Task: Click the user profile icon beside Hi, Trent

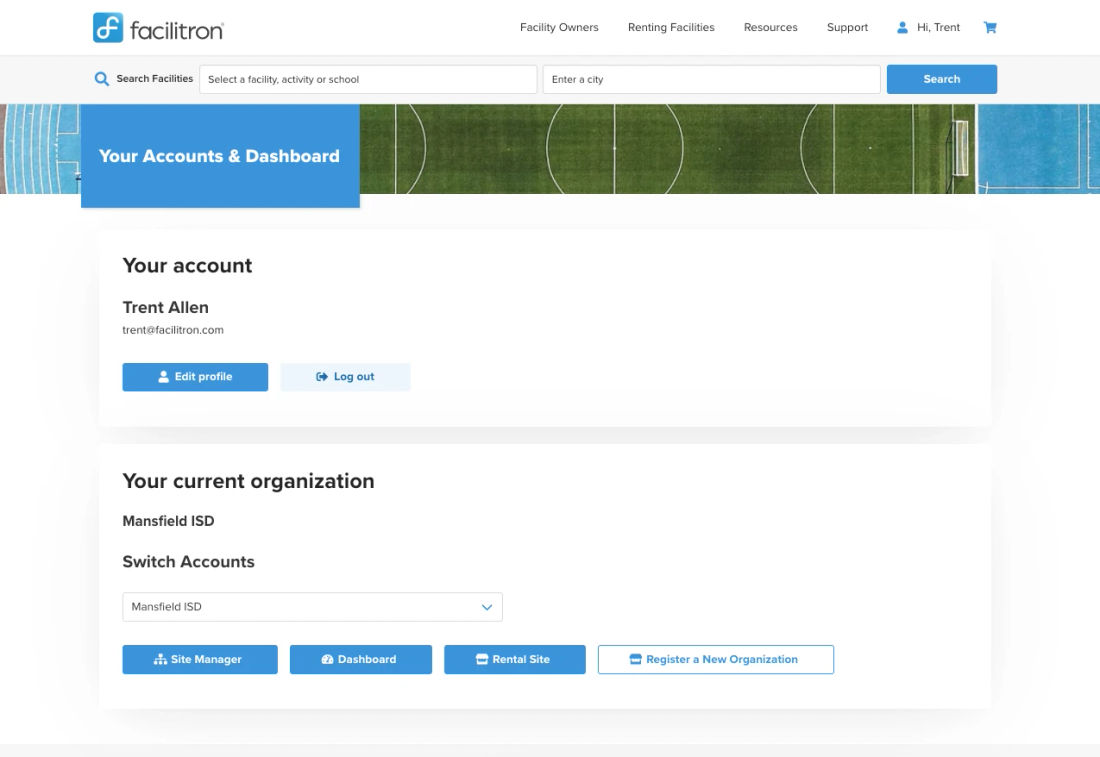Action: tap(902, 27)
